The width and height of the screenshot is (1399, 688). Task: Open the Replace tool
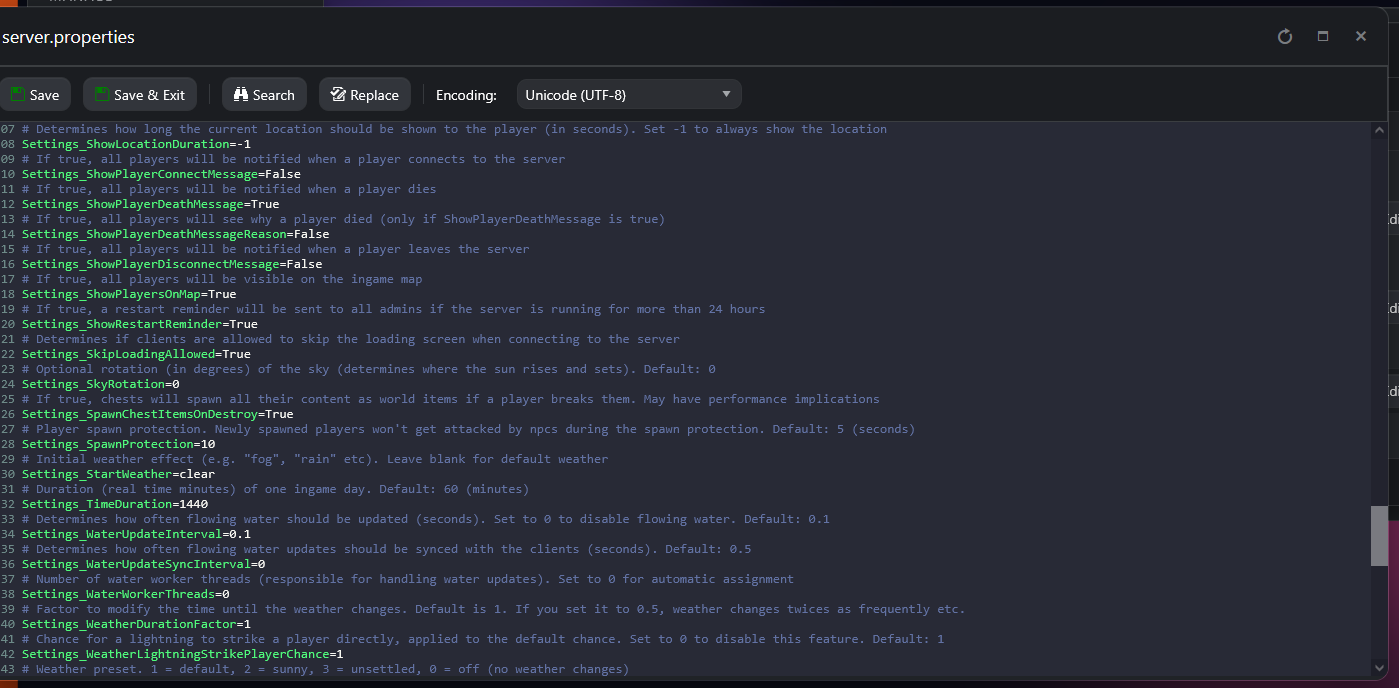[x=365, y=95]
